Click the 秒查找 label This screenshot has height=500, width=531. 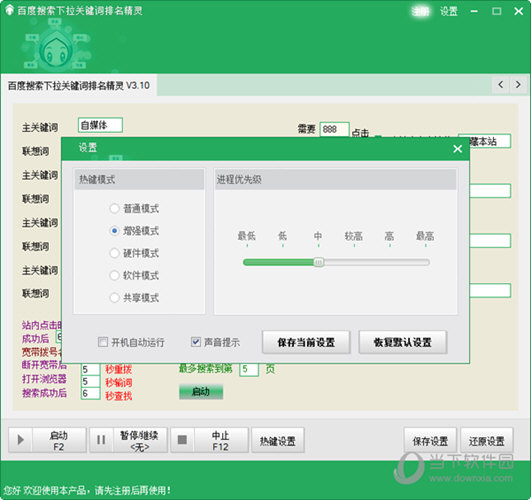tap(119, 395)
